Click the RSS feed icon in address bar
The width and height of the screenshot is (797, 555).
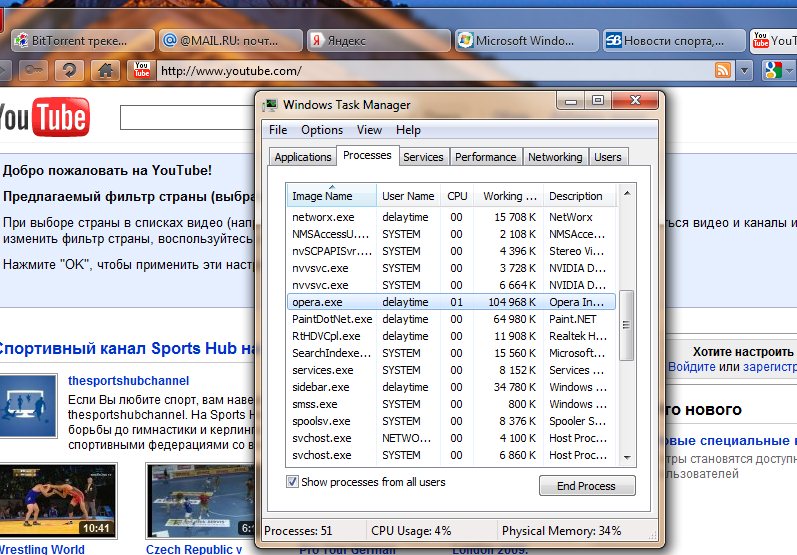tap(722, 70)
